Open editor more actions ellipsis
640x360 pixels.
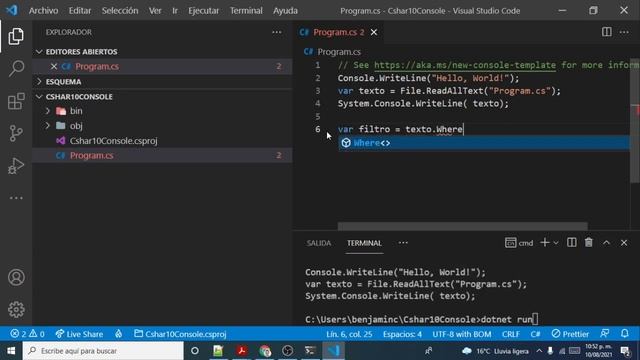(x=624, y=32)
